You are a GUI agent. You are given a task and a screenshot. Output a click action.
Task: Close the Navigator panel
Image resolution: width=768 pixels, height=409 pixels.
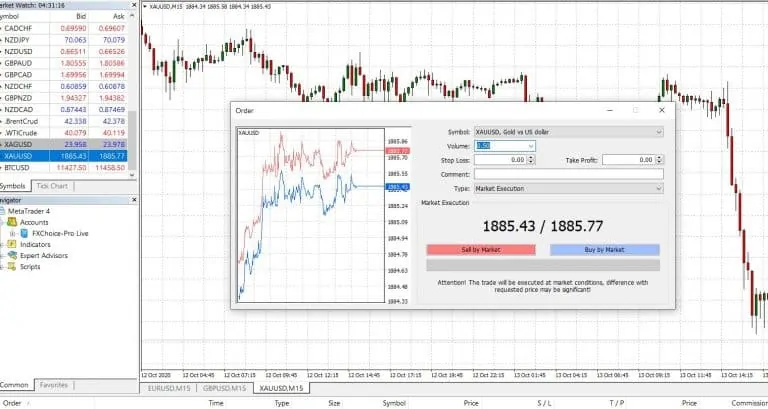(x=134, y=200)
